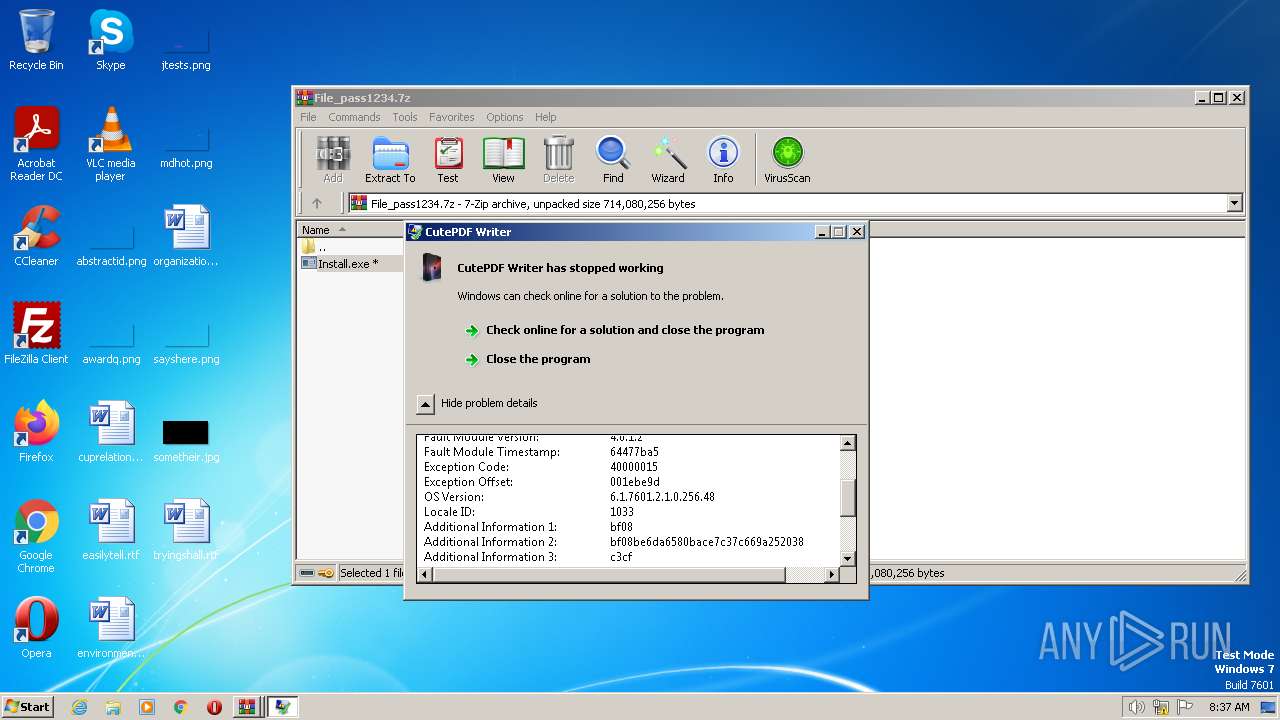Image resolution: width=1280 pixels, height=720 pixels.
Task: Select the Install.exe file row
Action: (350, 264)
